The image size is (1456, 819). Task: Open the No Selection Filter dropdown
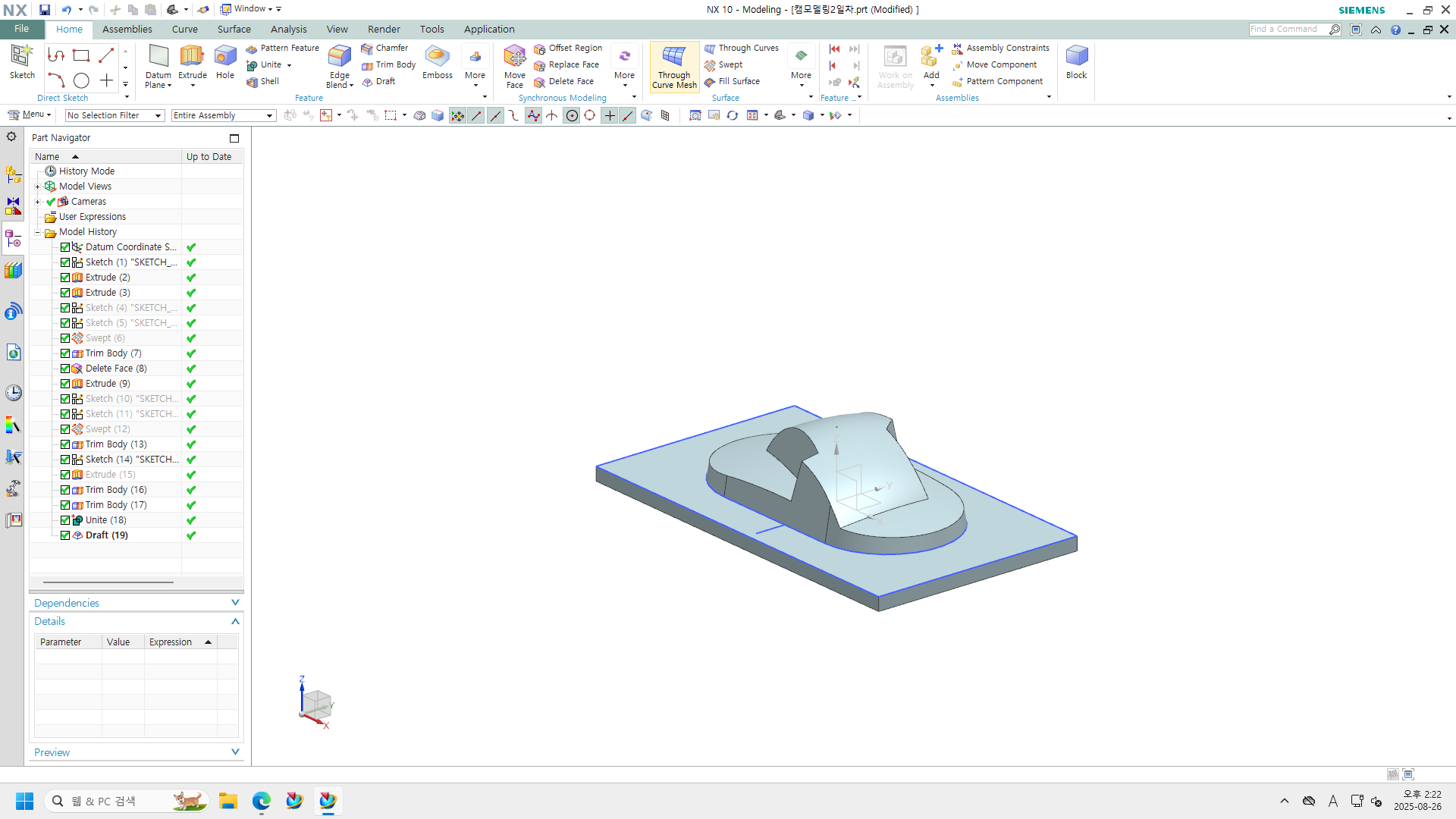click(x=115, y=115)
